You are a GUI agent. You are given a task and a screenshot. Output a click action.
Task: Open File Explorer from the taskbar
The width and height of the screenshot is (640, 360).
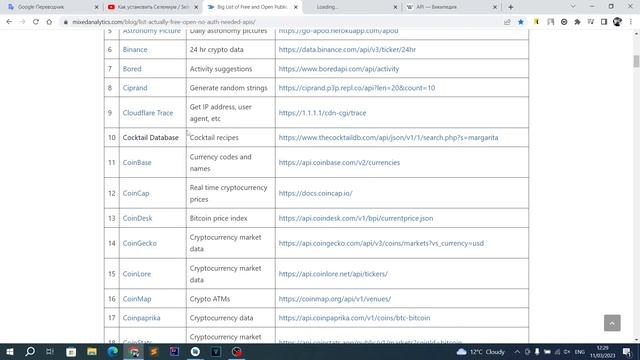click(x=92, y=351)
